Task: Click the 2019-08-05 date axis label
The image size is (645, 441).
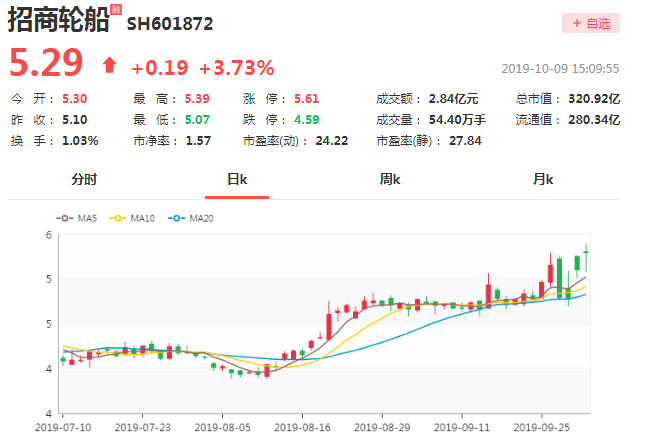Action: tap(223, 427)
